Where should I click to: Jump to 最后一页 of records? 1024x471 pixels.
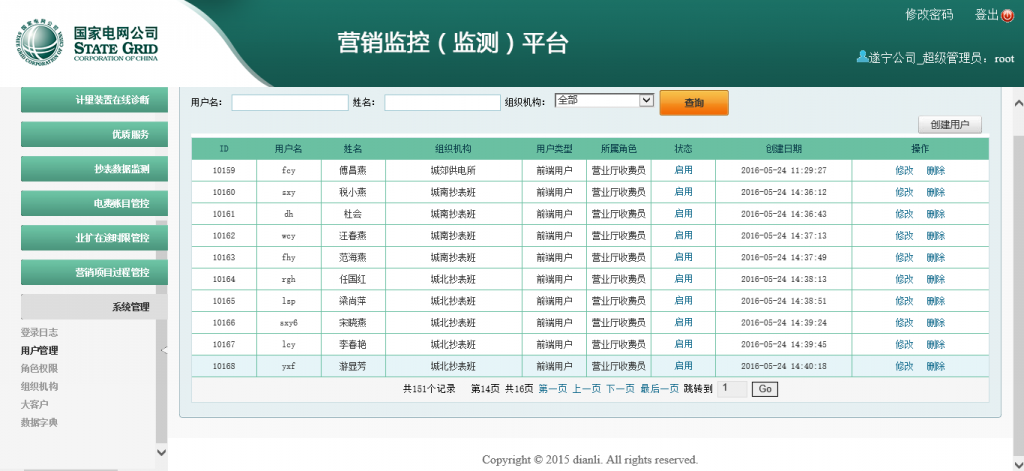[x=659, y=389]
